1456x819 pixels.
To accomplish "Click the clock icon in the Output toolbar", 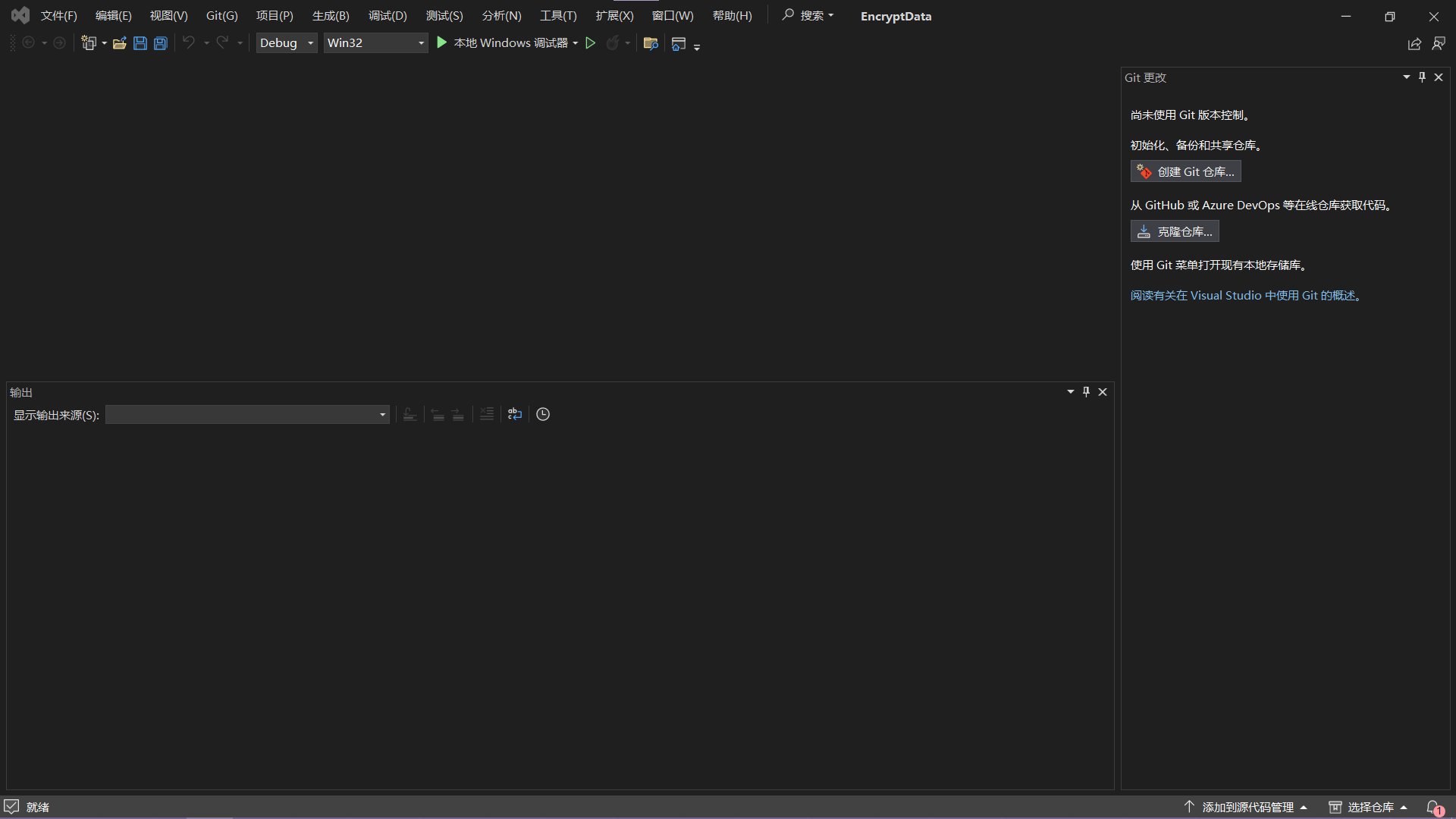I will [x=543, y=414].
